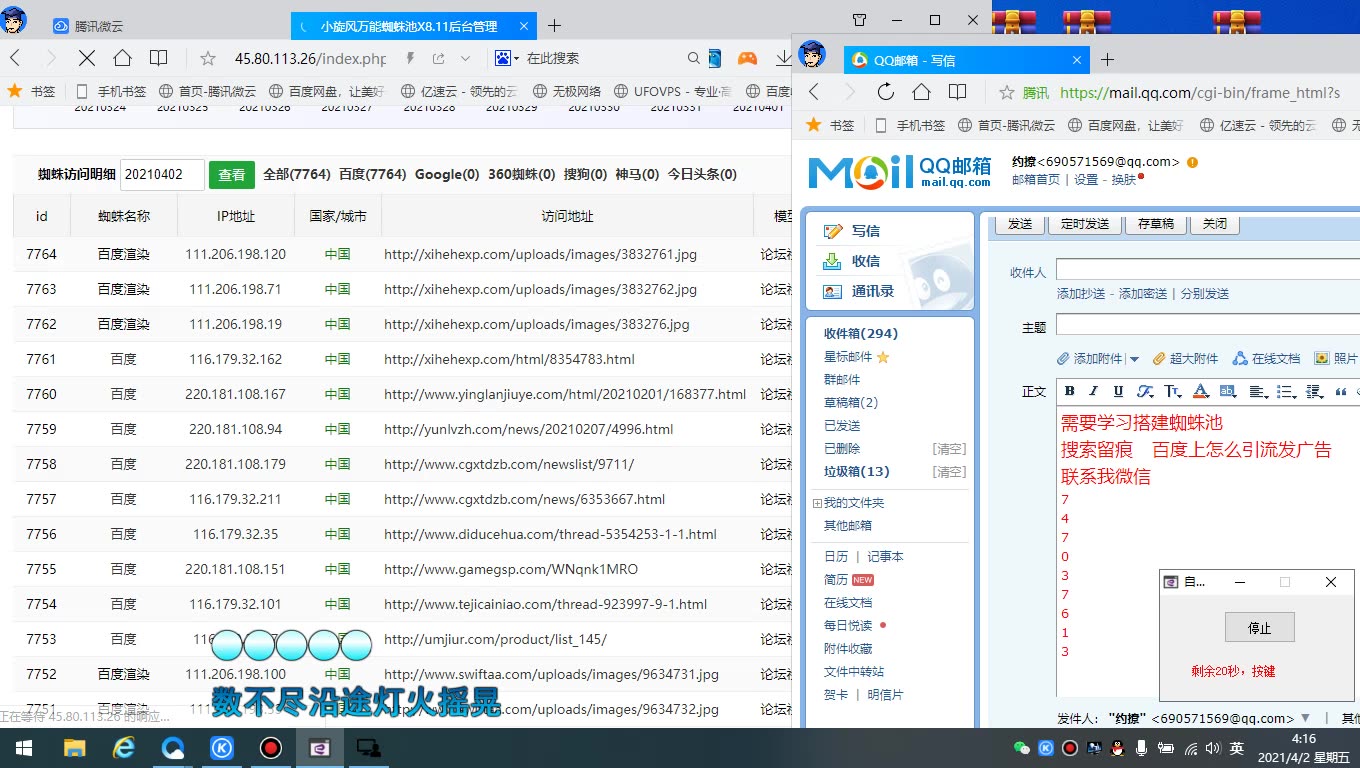
Task: Select the 搜狗(0) spider filter
Action: point(586,174)
